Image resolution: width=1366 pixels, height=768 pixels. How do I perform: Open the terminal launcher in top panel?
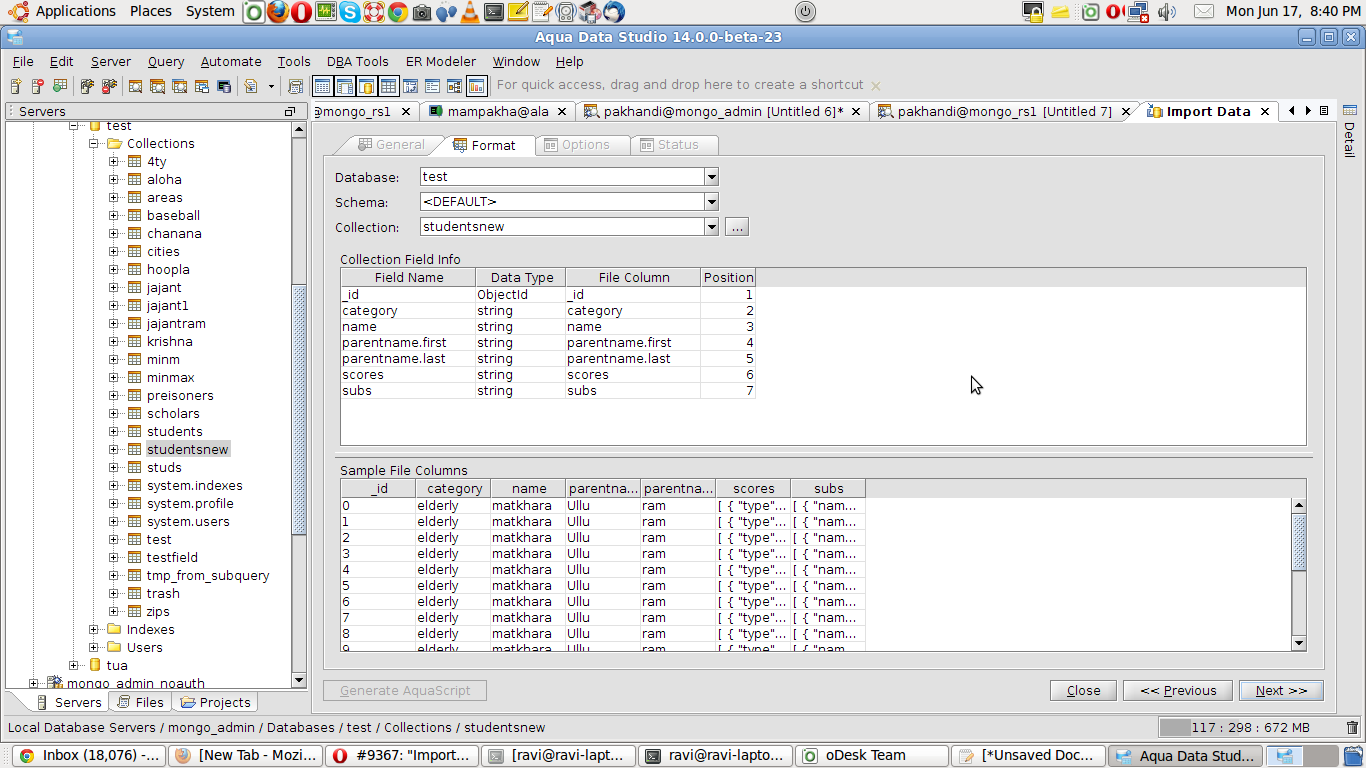coord(494,12)
